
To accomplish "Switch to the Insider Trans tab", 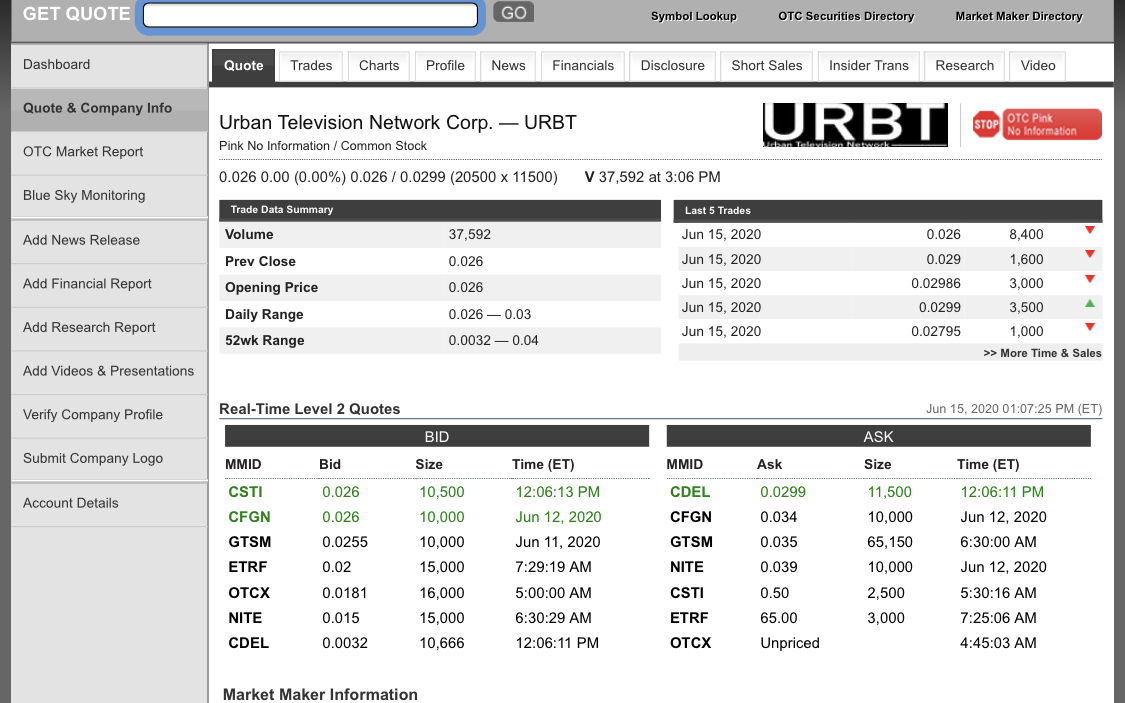I will point(868,65).
